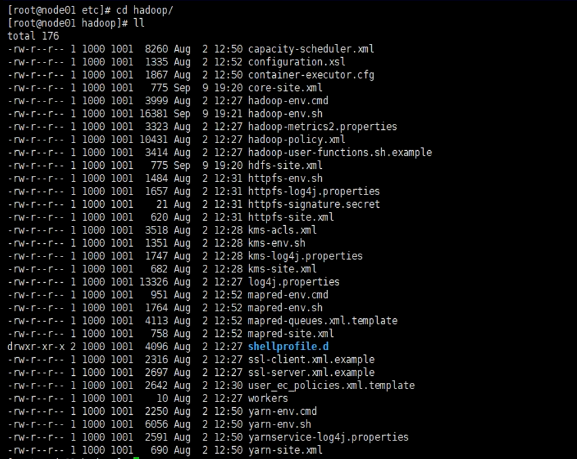Click hdfs-site.xml in the file list

(285, 165)
